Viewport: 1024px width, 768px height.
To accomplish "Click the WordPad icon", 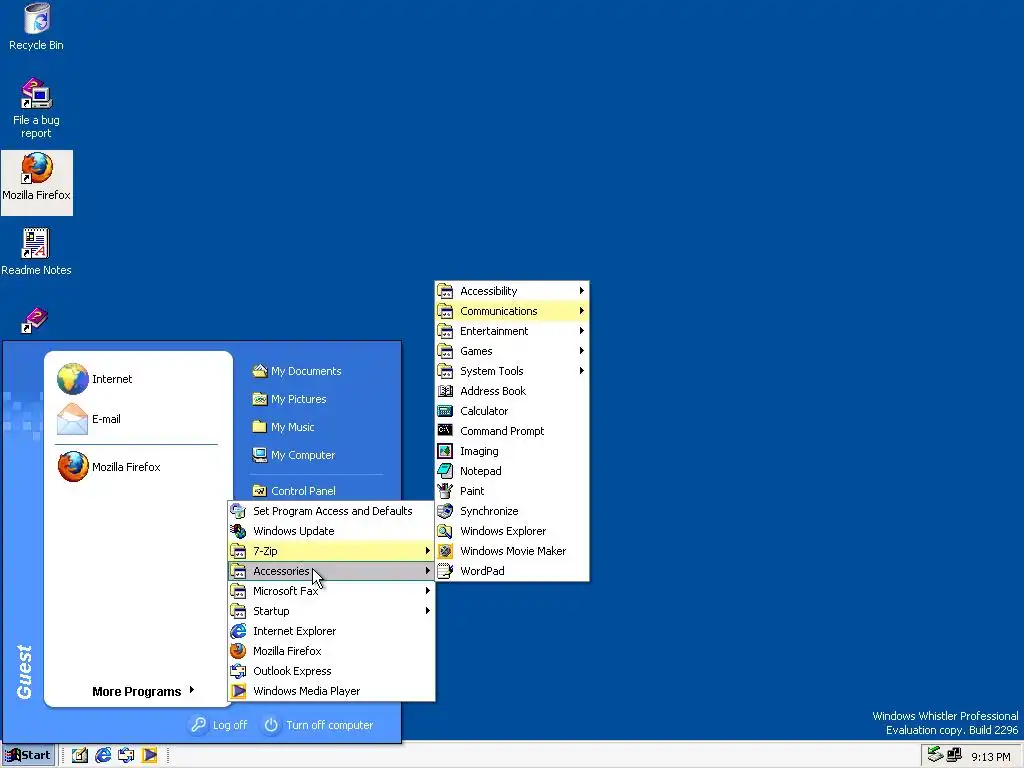I will pyautogui.click(x=445, y=571).
